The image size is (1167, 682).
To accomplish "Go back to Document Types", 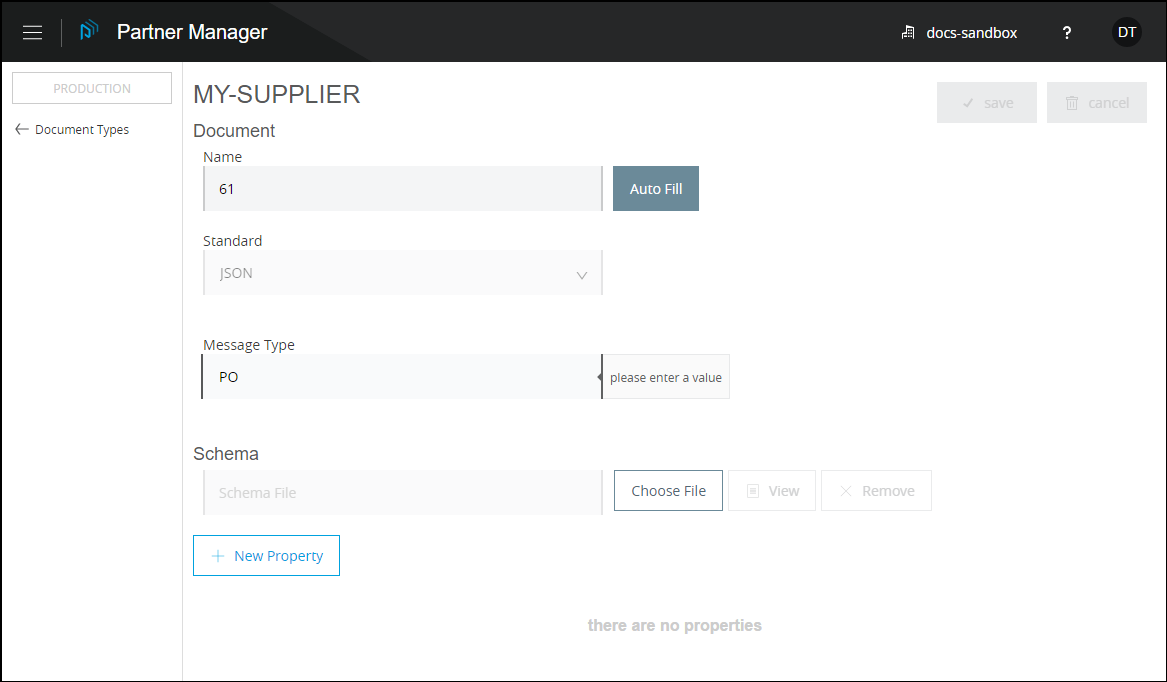I will click(81, 129).
